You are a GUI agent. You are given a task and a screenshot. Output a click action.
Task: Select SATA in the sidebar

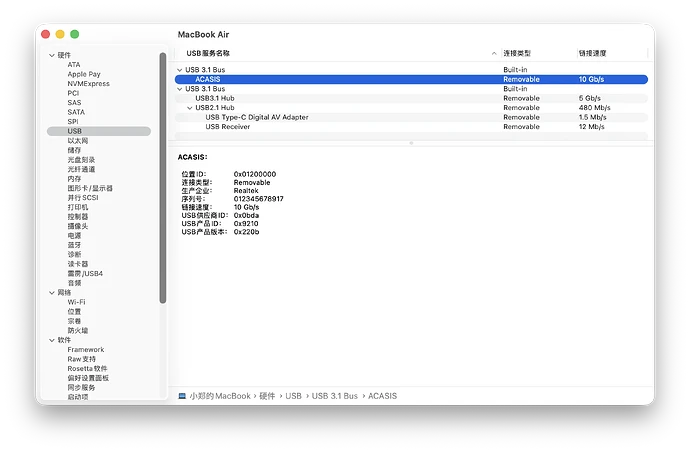[76, 112]
